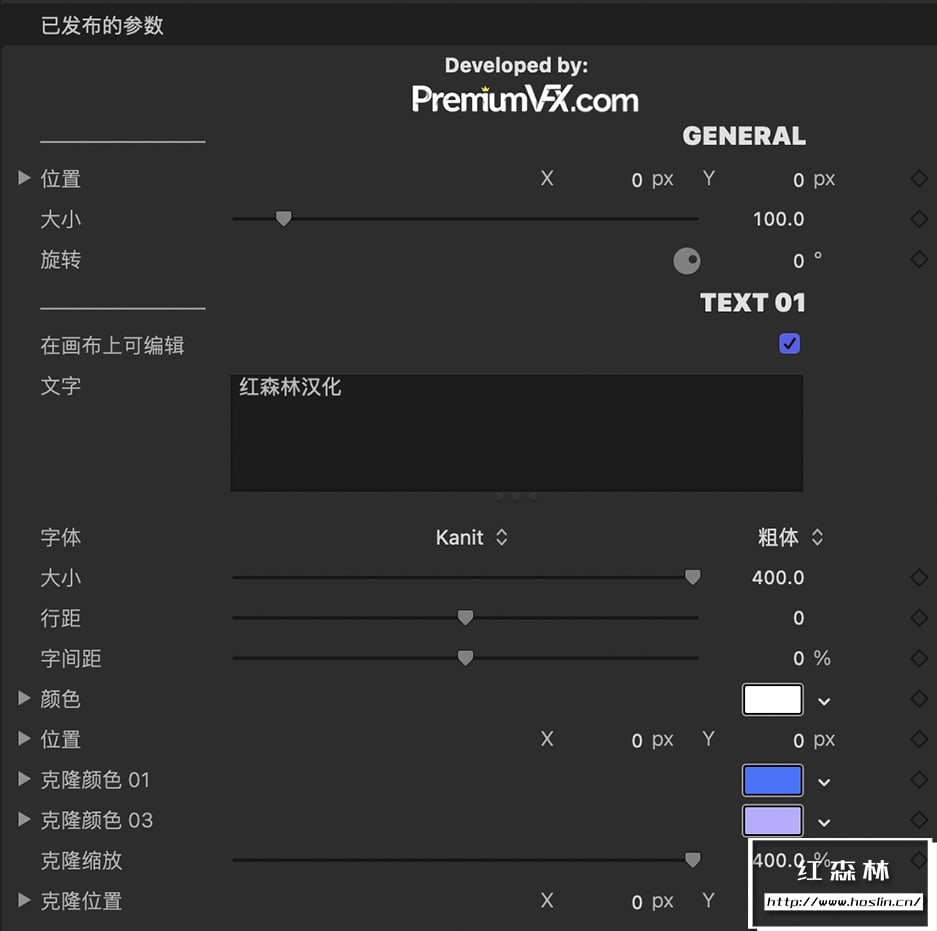The image size is (937, 931).
Task: Click the text 大小 400.0 slider handle
Action: [693, 577]
